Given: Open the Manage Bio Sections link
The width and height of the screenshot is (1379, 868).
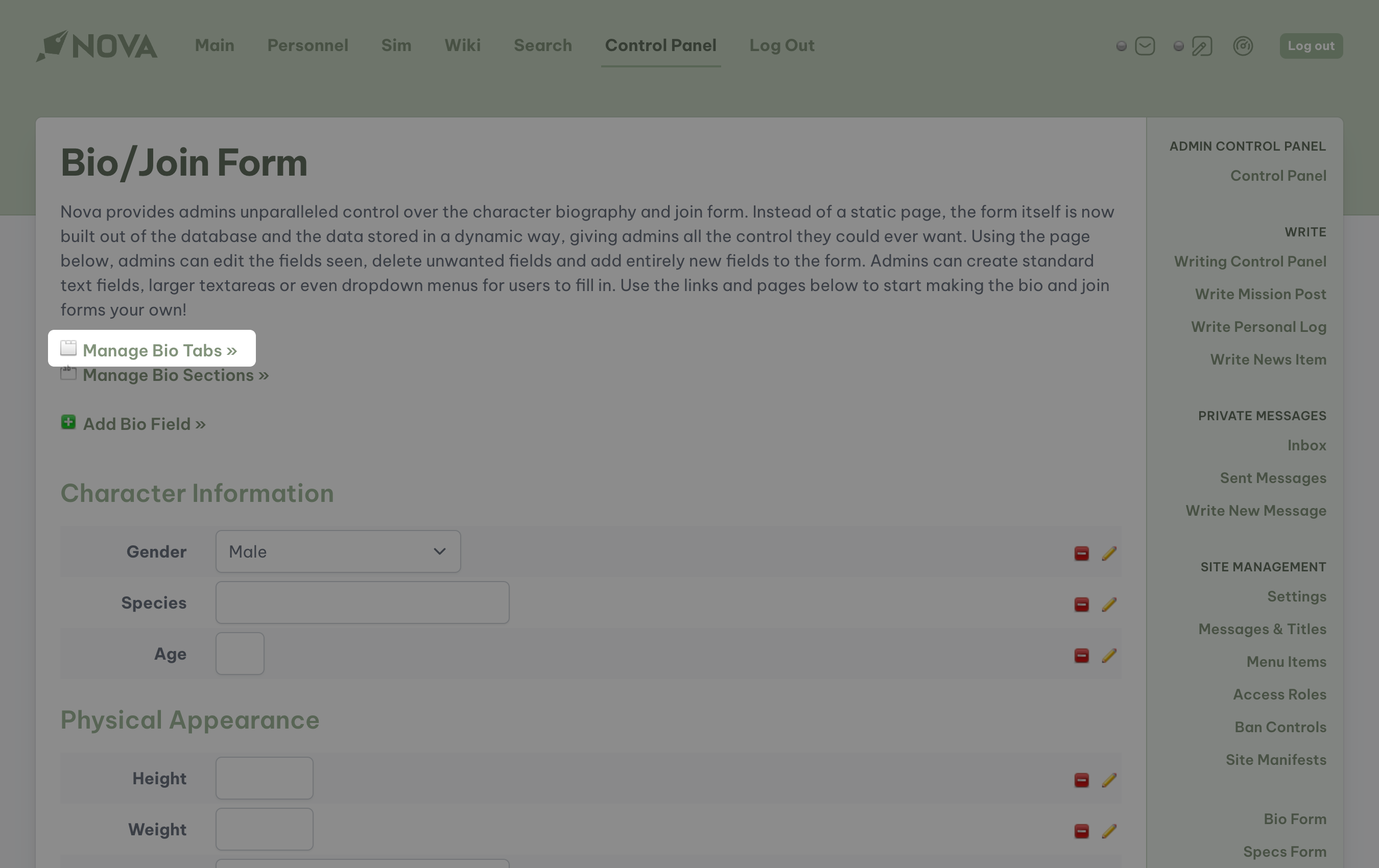Looking at the screenshot, I should click(x=176, y=375).
